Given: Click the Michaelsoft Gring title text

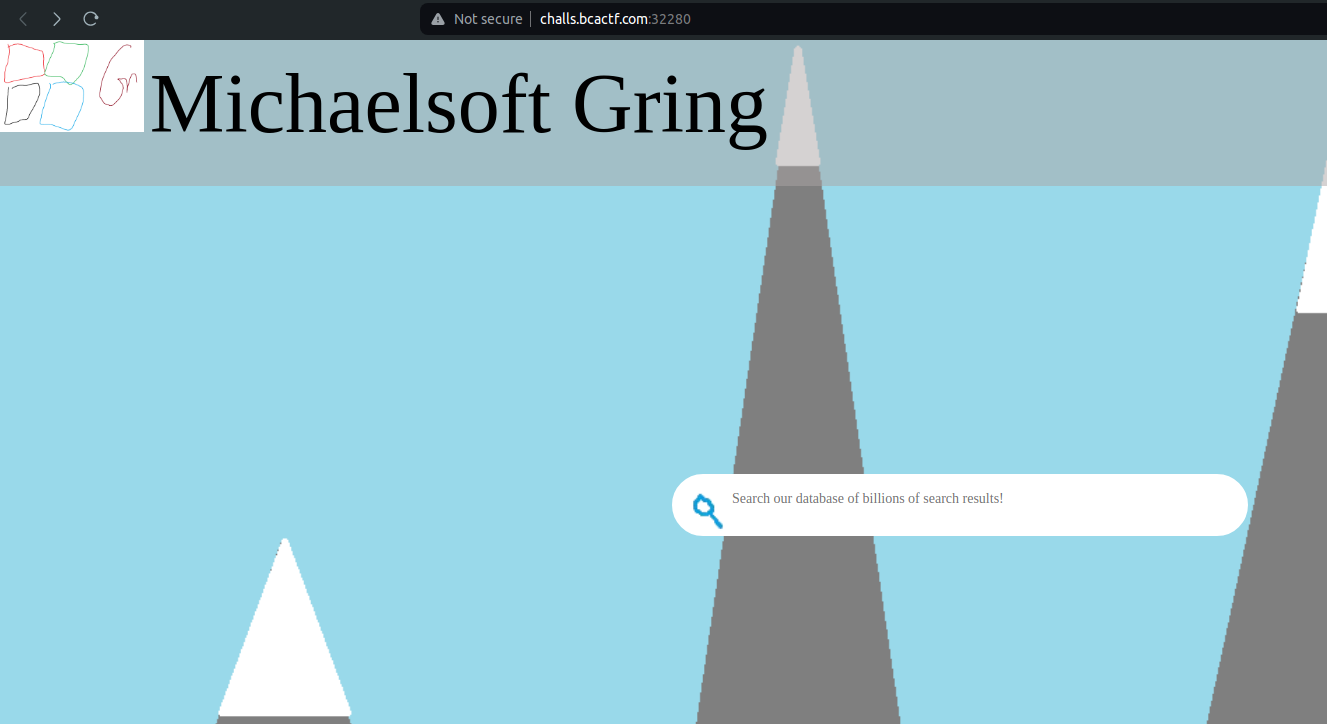Looking at the screenshot, I should (x=458, y=105).
